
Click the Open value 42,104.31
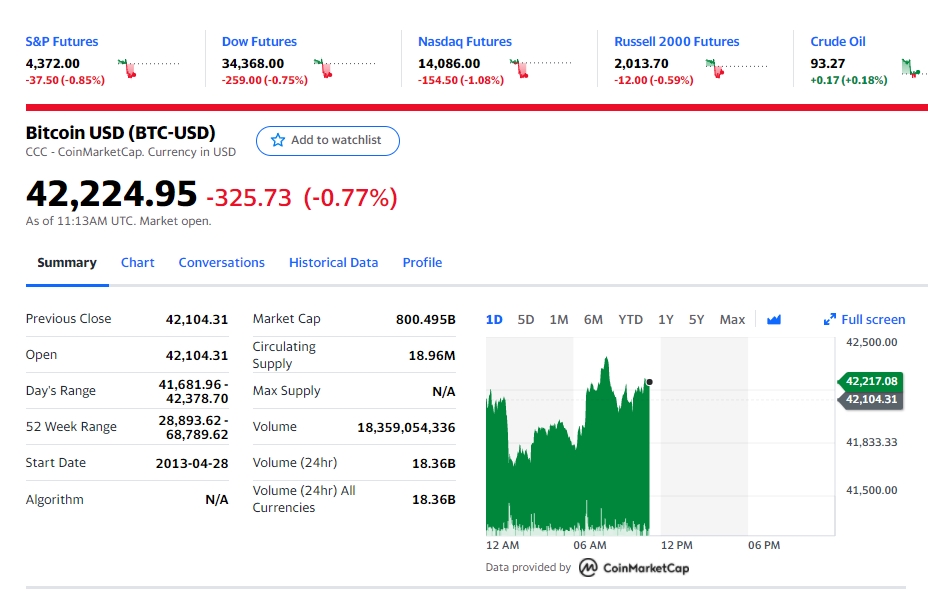pos(196,356)
